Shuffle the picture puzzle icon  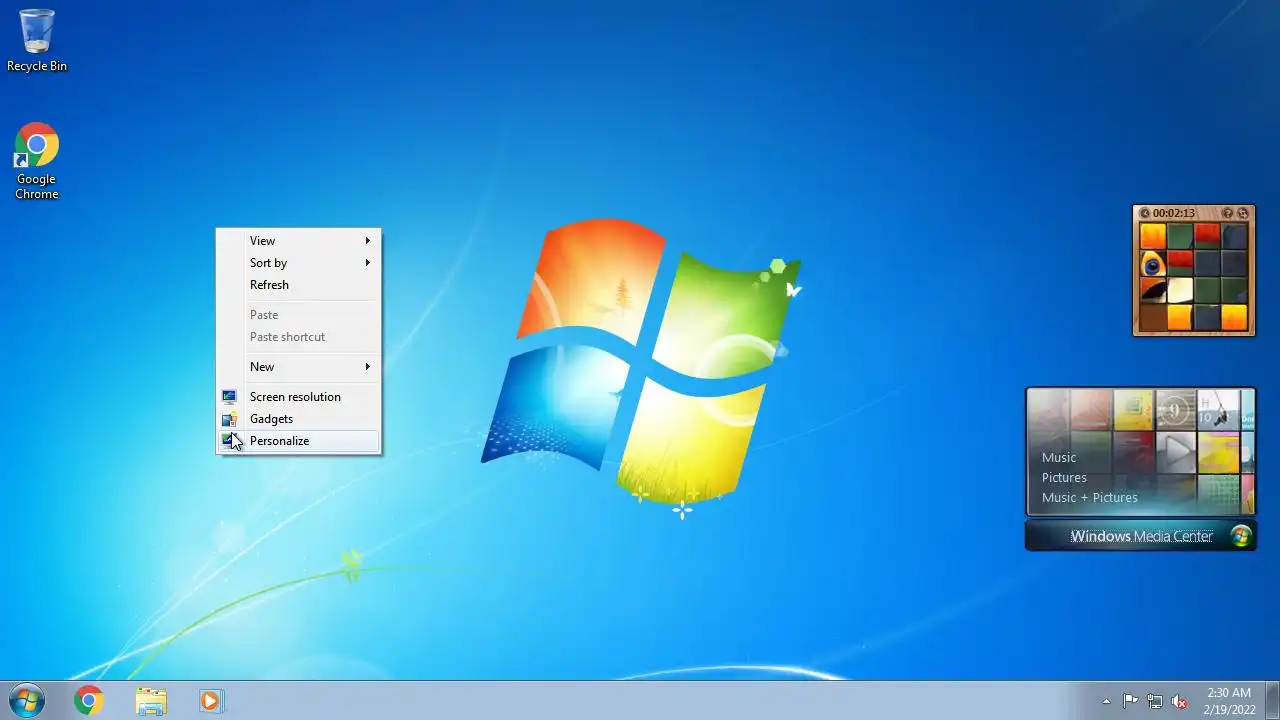tap(1243, 213)
